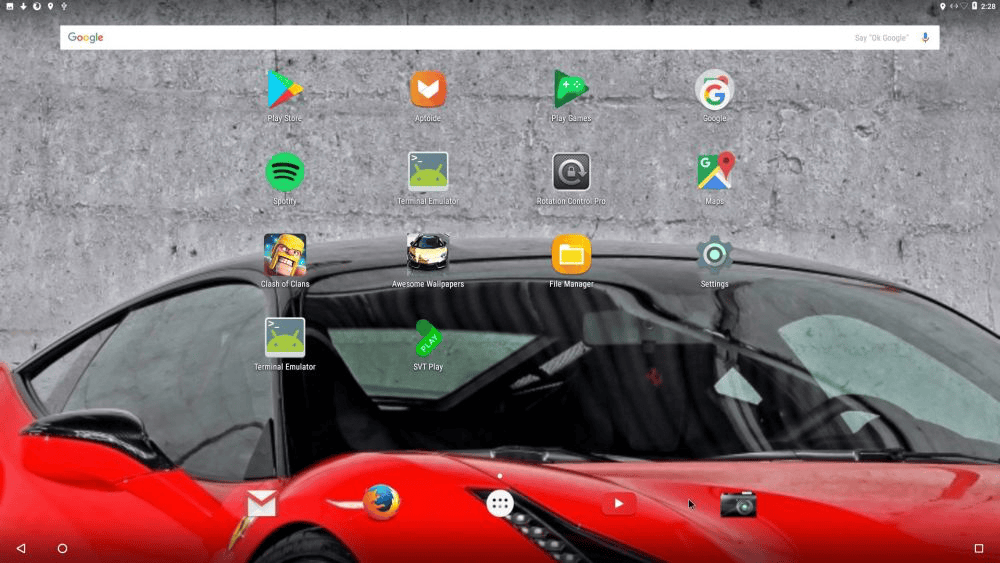The height and width of the screenshot is (563, 1000).
Task: Click the USB debugging notification icon
Action: point(64,6)
